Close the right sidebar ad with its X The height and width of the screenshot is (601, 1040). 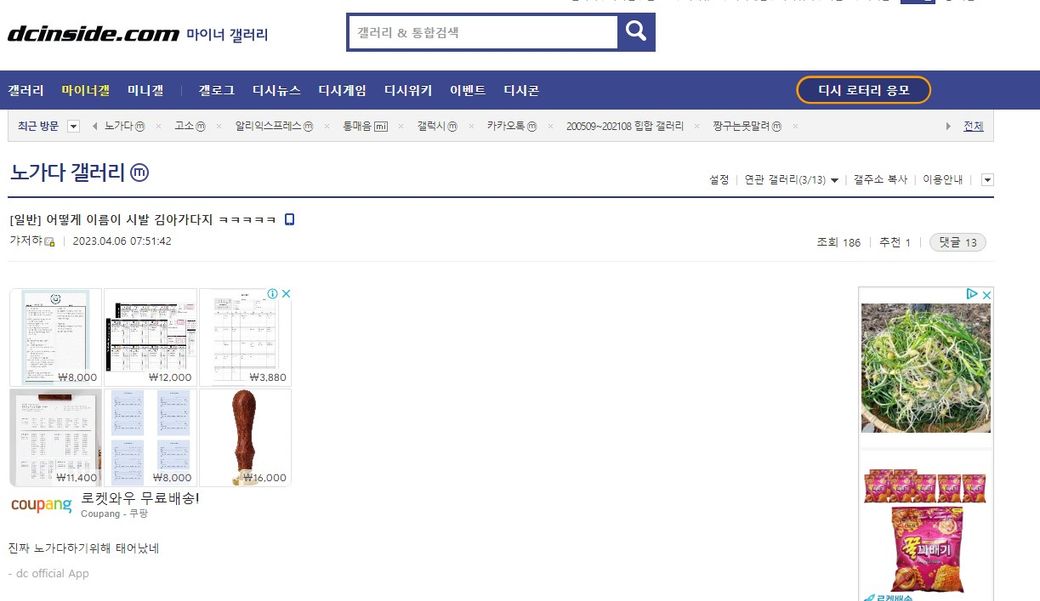[x=986, y=294]
